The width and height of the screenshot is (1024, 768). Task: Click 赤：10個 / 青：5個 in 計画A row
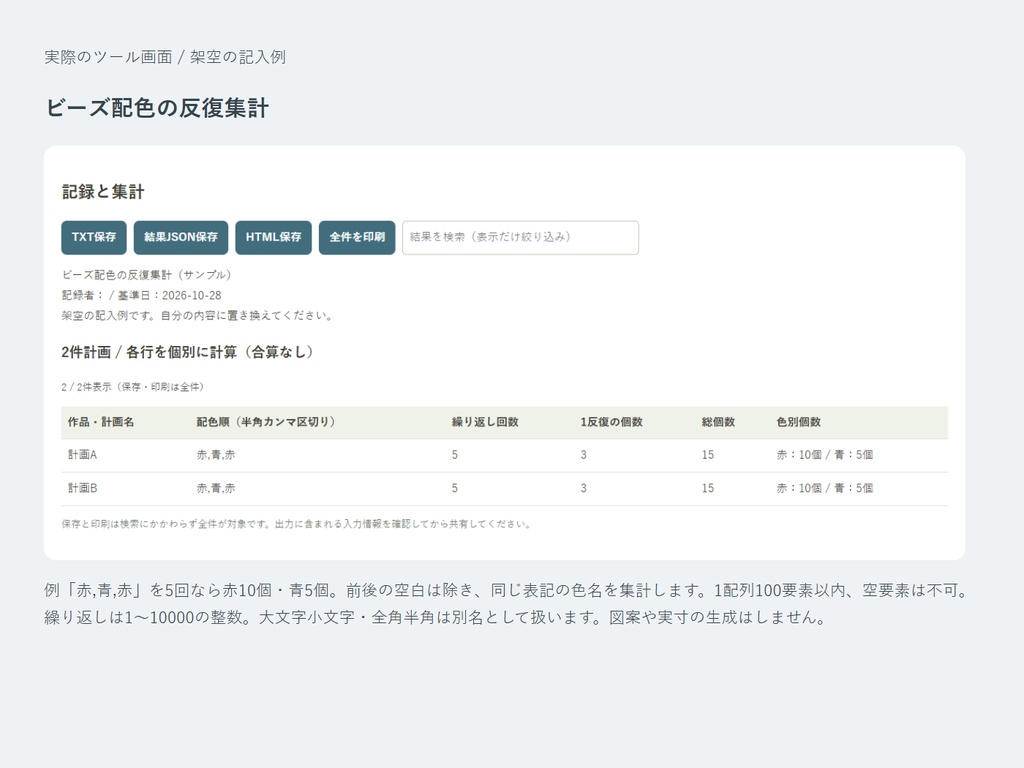824,455
